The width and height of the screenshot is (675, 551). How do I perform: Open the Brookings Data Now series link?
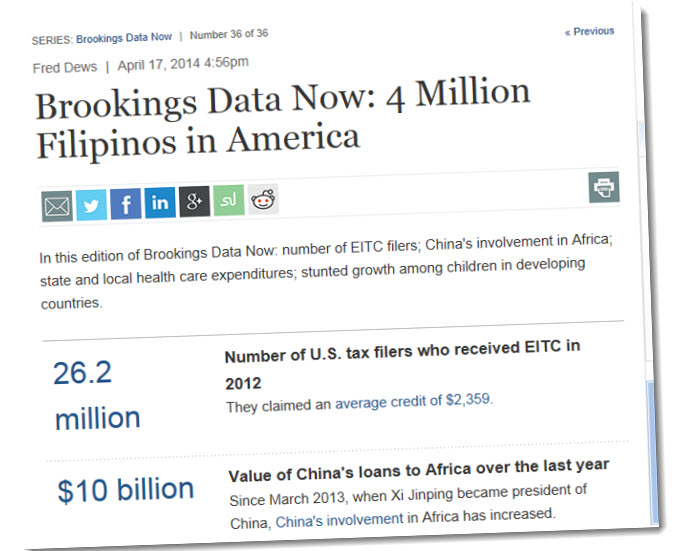(x=123, y=37)
